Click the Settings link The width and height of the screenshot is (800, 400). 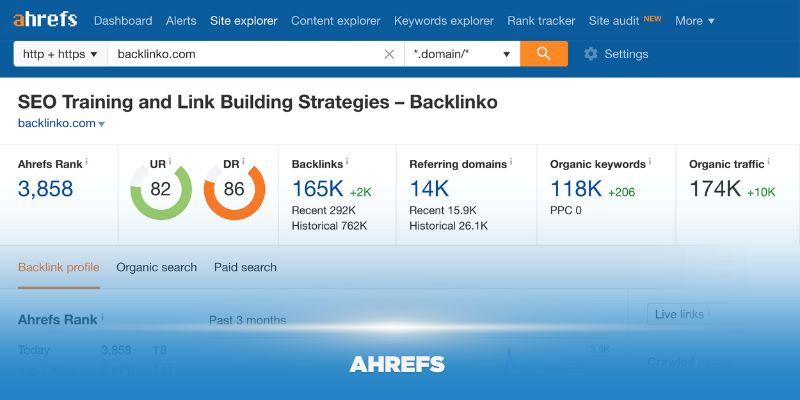pos(626,54)
